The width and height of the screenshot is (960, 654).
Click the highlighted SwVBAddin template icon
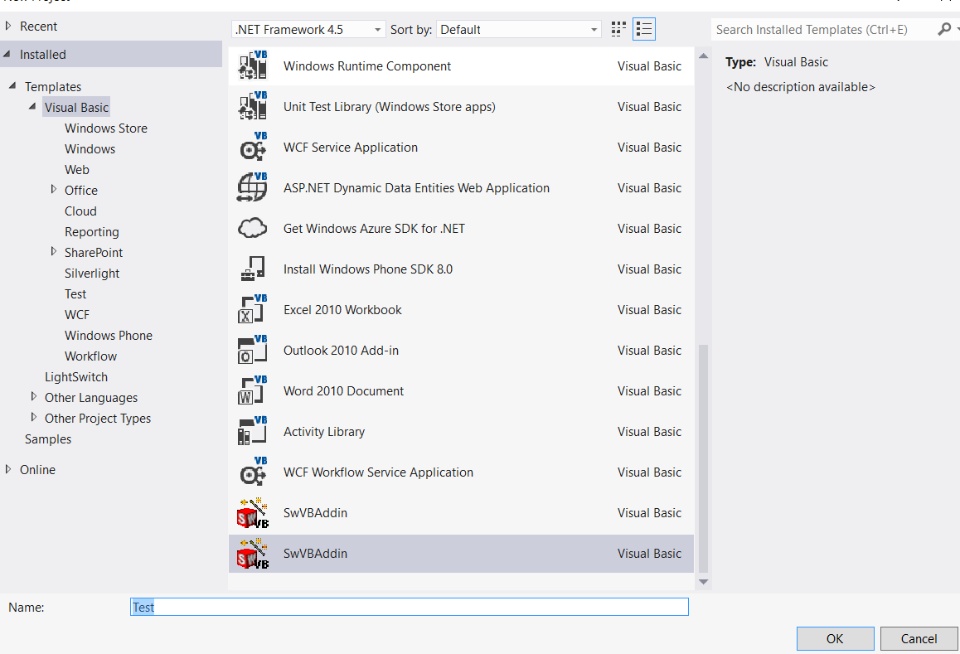pyautogui.click(x=252, y=554)
